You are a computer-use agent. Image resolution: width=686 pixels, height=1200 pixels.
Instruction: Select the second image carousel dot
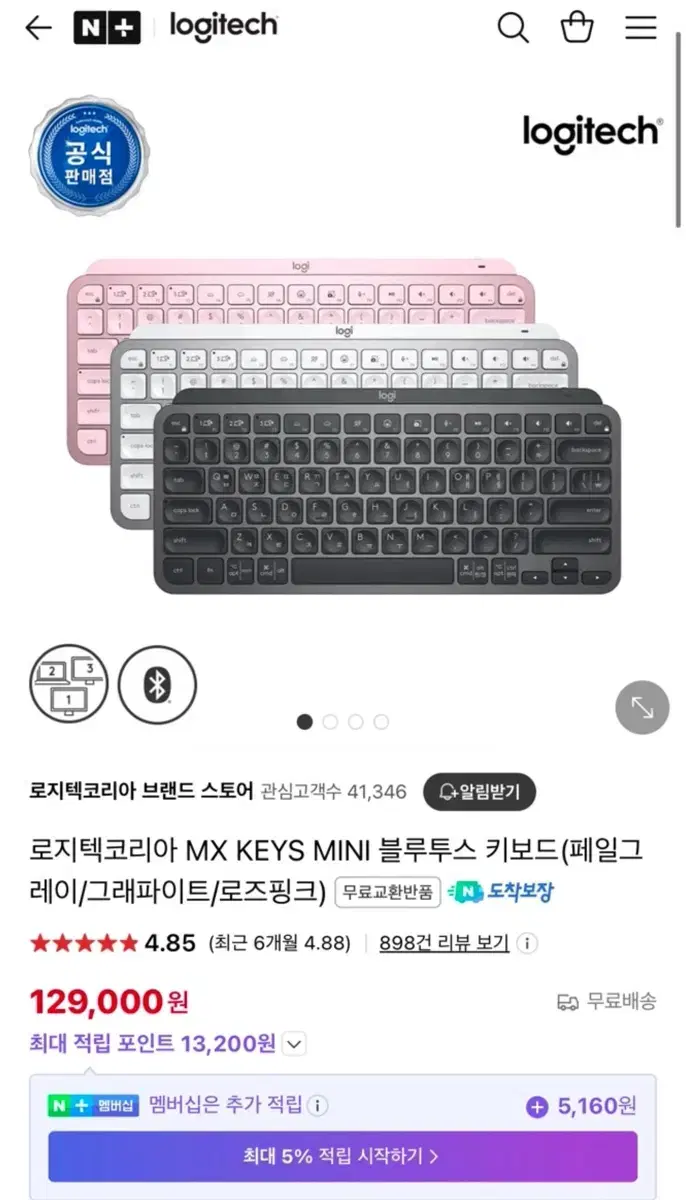click(x=330, y=722)
